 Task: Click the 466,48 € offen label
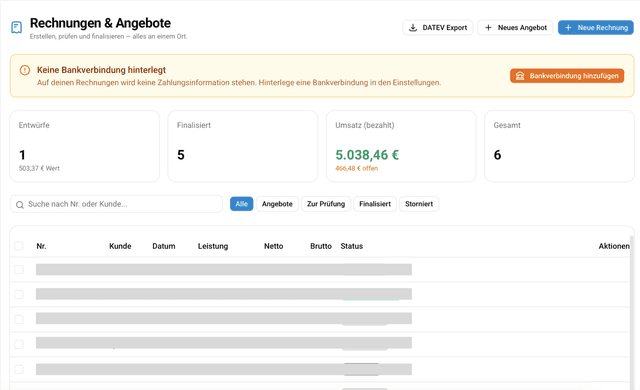click(356, 168)
